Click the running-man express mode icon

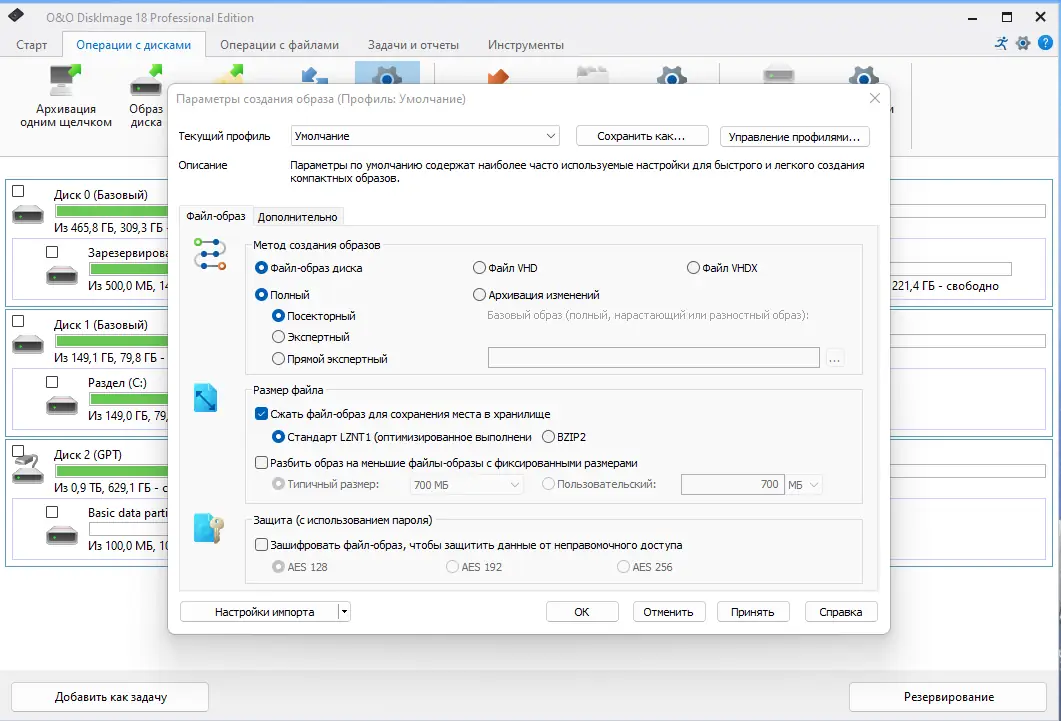point(1001,43)
